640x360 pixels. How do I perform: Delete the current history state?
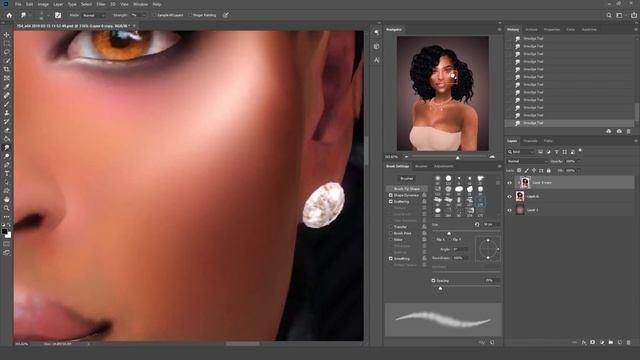pos(629,131)
